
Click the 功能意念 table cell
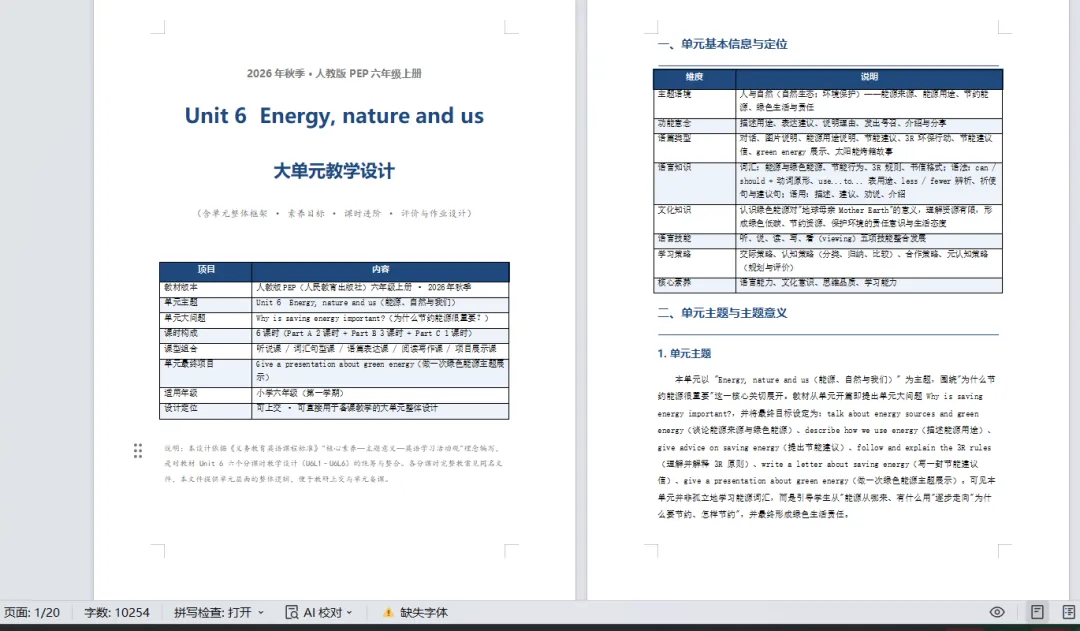click(x=694, y=124)
